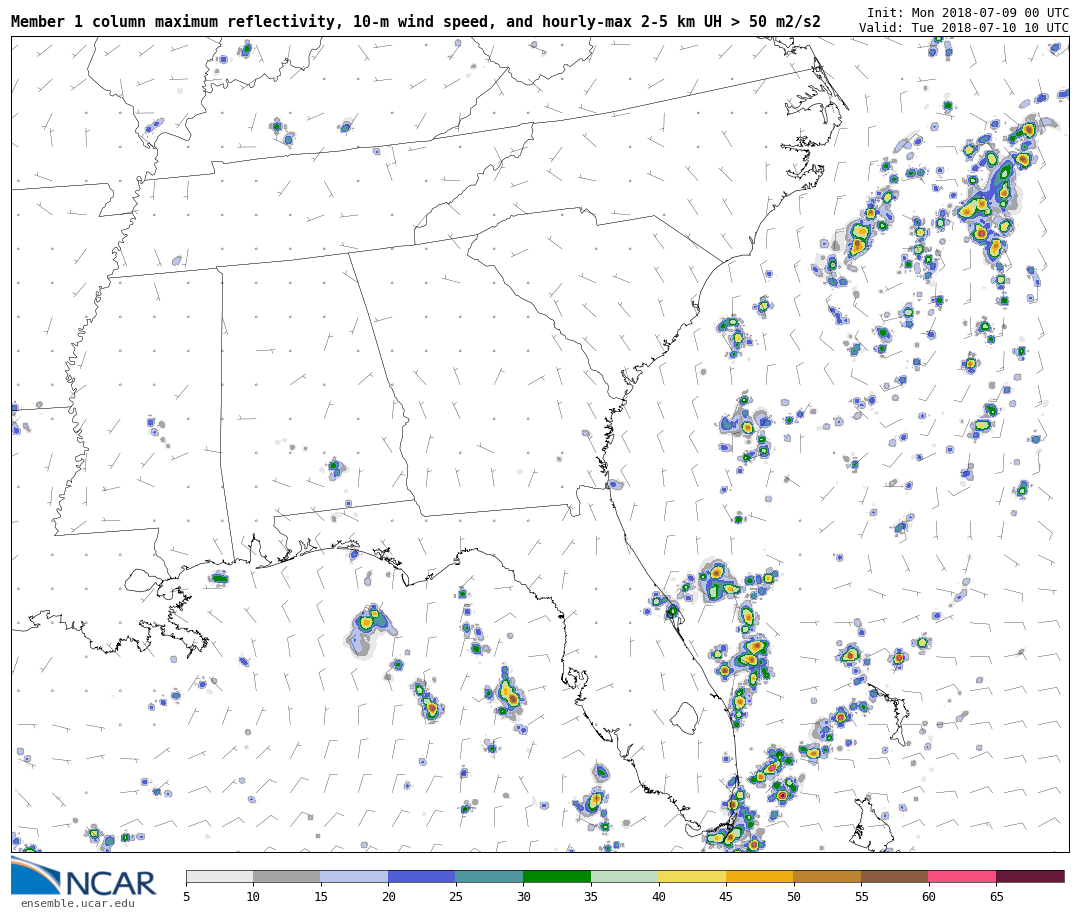
Task: Click the dark gray 10-15 colorbar segment
Action: (x=287, y=876)
